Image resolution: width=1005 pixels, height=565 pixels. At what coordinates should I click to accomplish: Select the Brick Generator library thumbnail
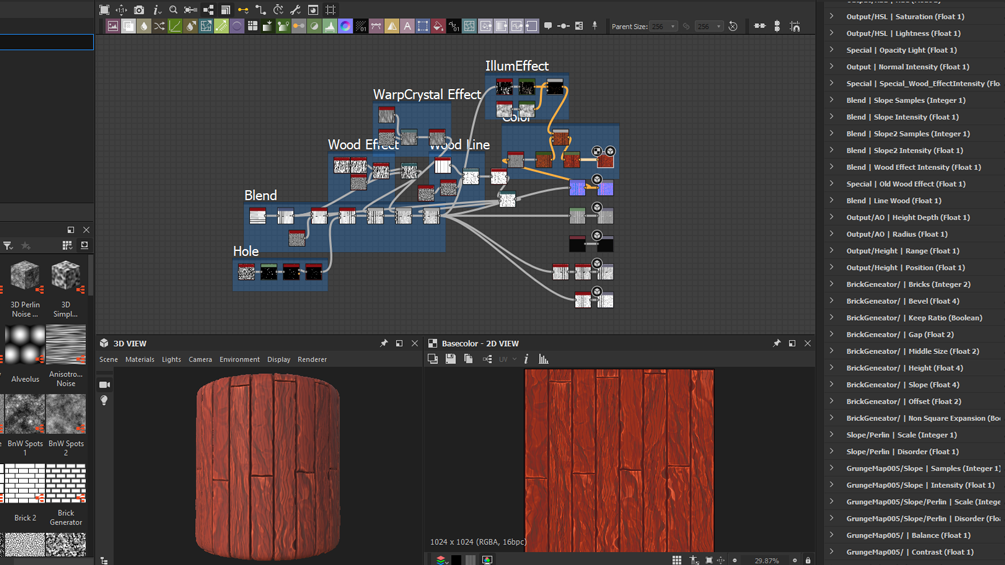66,484
